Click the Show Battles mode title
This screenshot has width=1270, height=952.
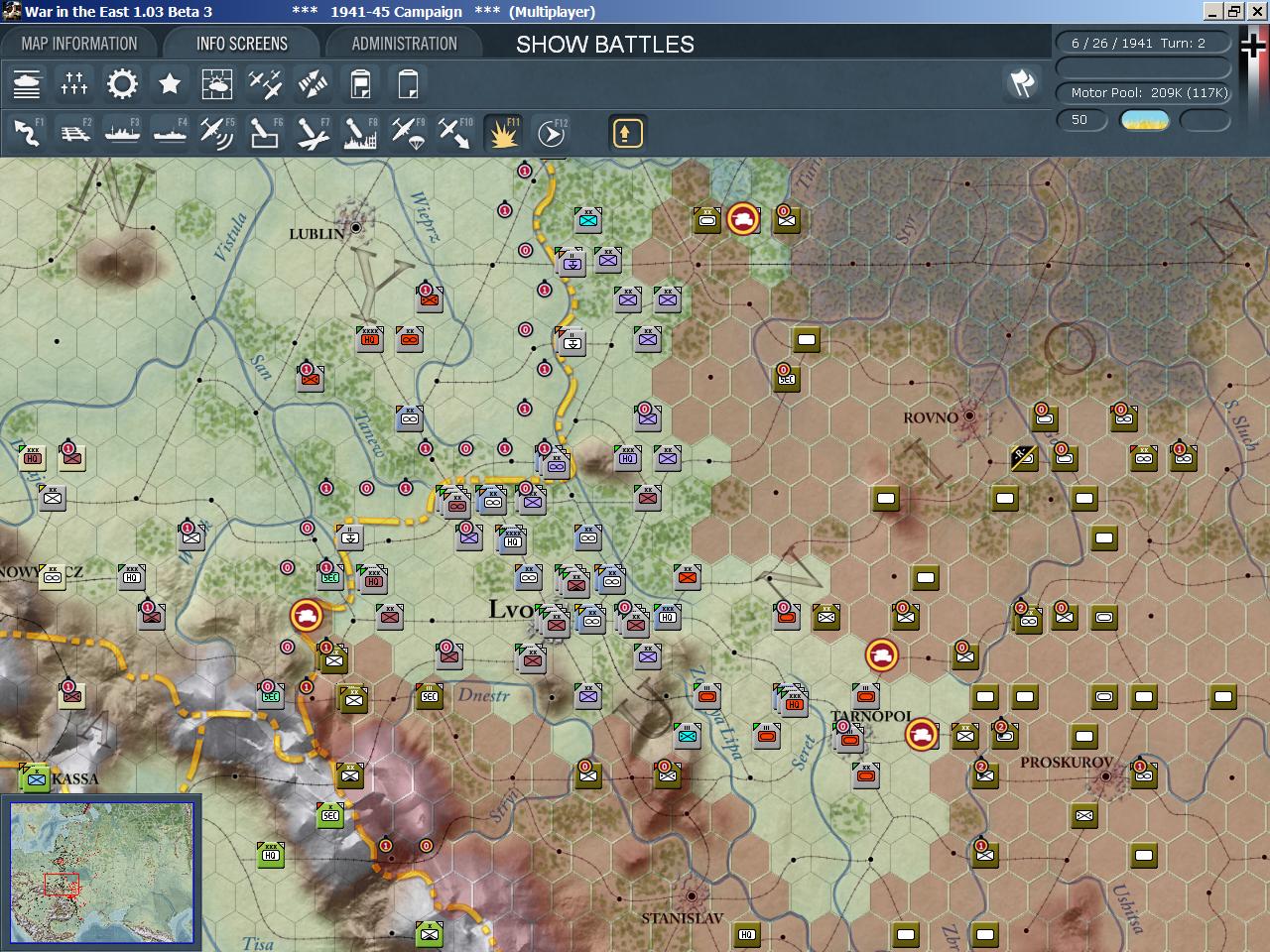tap(605, 45)
